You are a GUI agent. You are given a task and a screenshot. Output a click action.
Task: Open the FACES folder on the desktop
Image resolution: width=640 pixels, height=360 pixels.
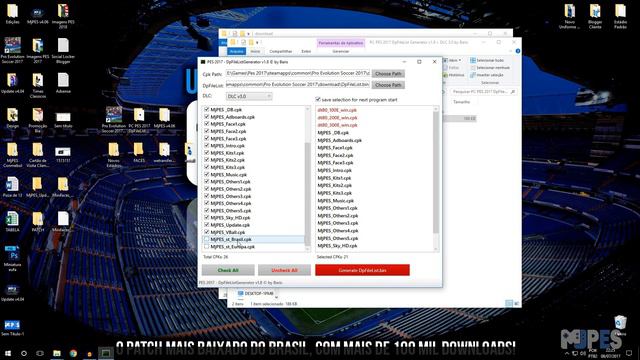[x=139, y=152]
